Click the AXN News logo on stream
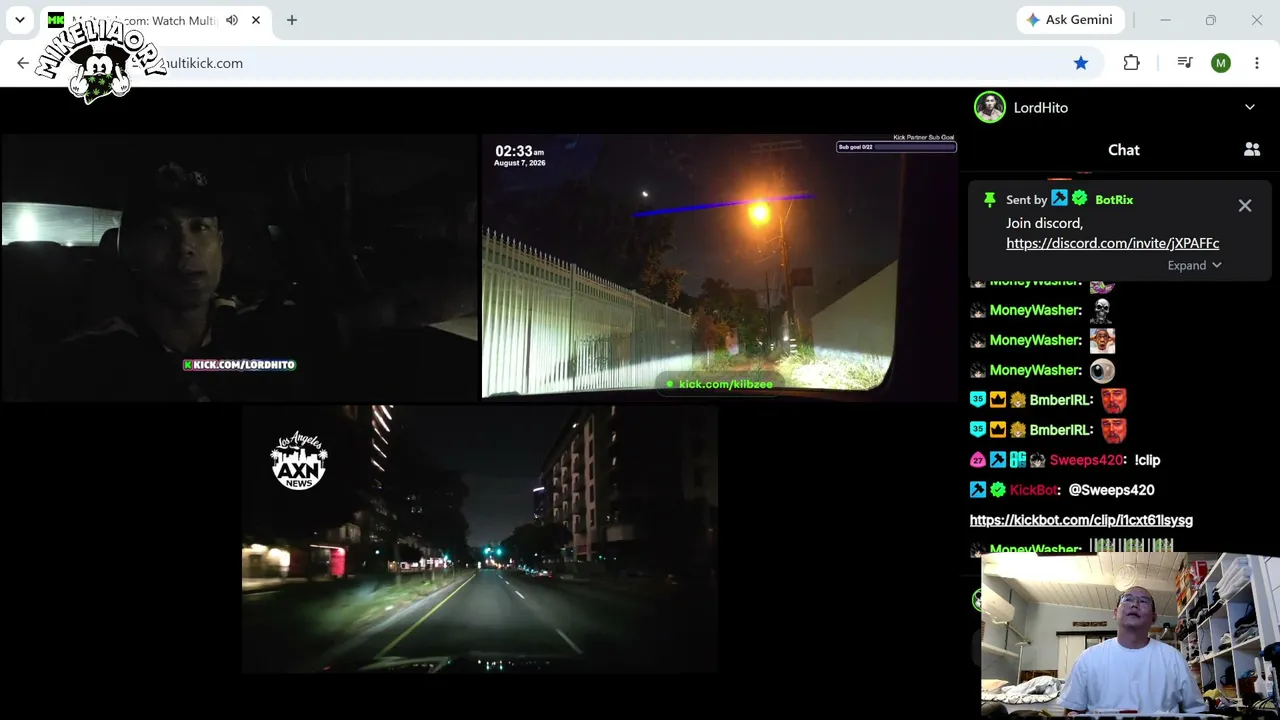This screenshot has height=720, width=1280. [x=299, y=461]
